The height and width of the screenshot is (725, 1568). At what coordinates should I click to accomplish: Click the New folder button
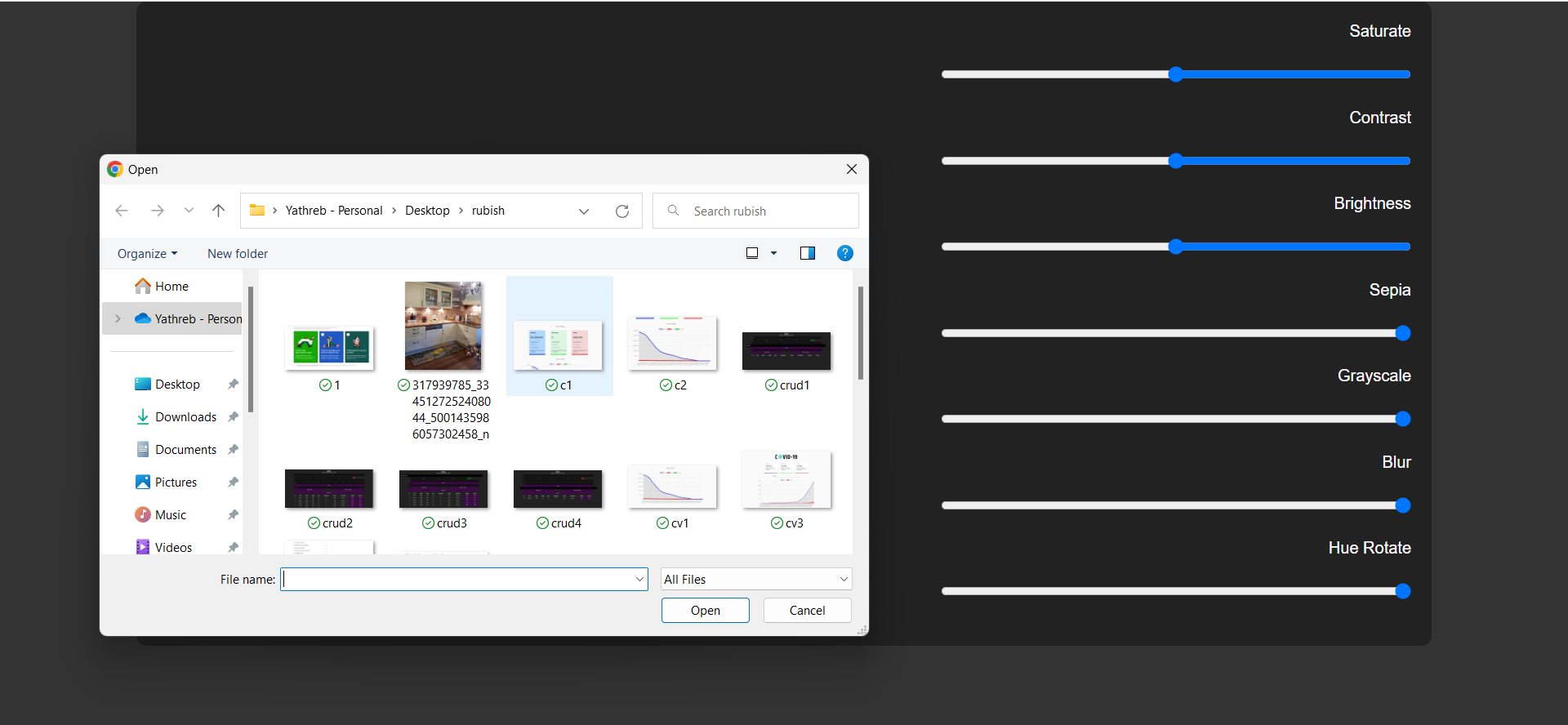coord(238,253)
